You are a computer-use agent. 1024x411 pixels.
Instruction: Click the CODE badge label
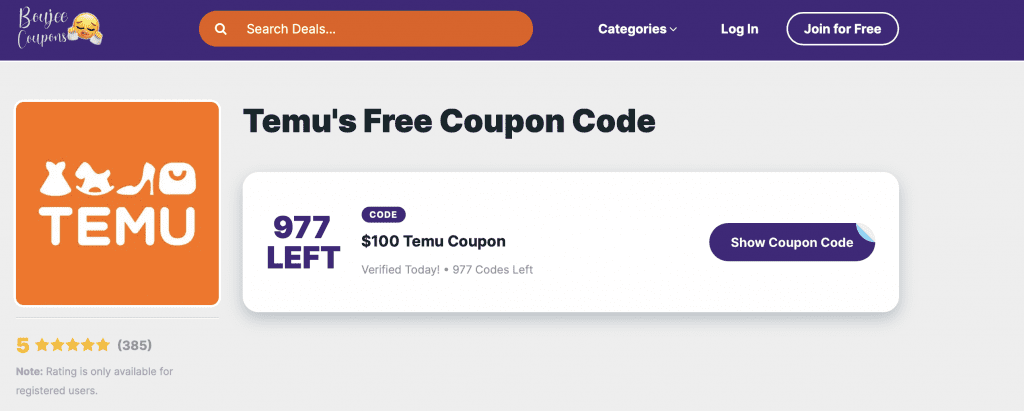pyautogui.click(x=383, y=215)
